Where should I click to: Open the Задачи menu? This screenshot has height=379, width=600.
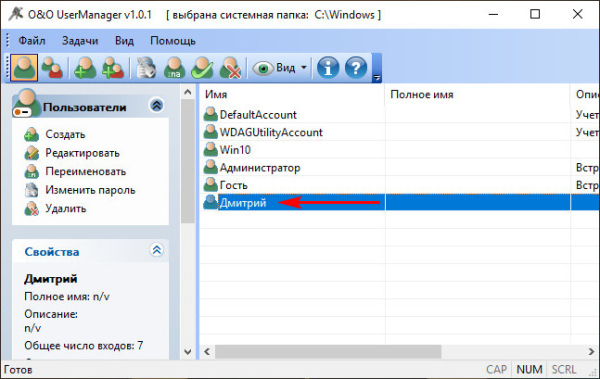[80, 41]
